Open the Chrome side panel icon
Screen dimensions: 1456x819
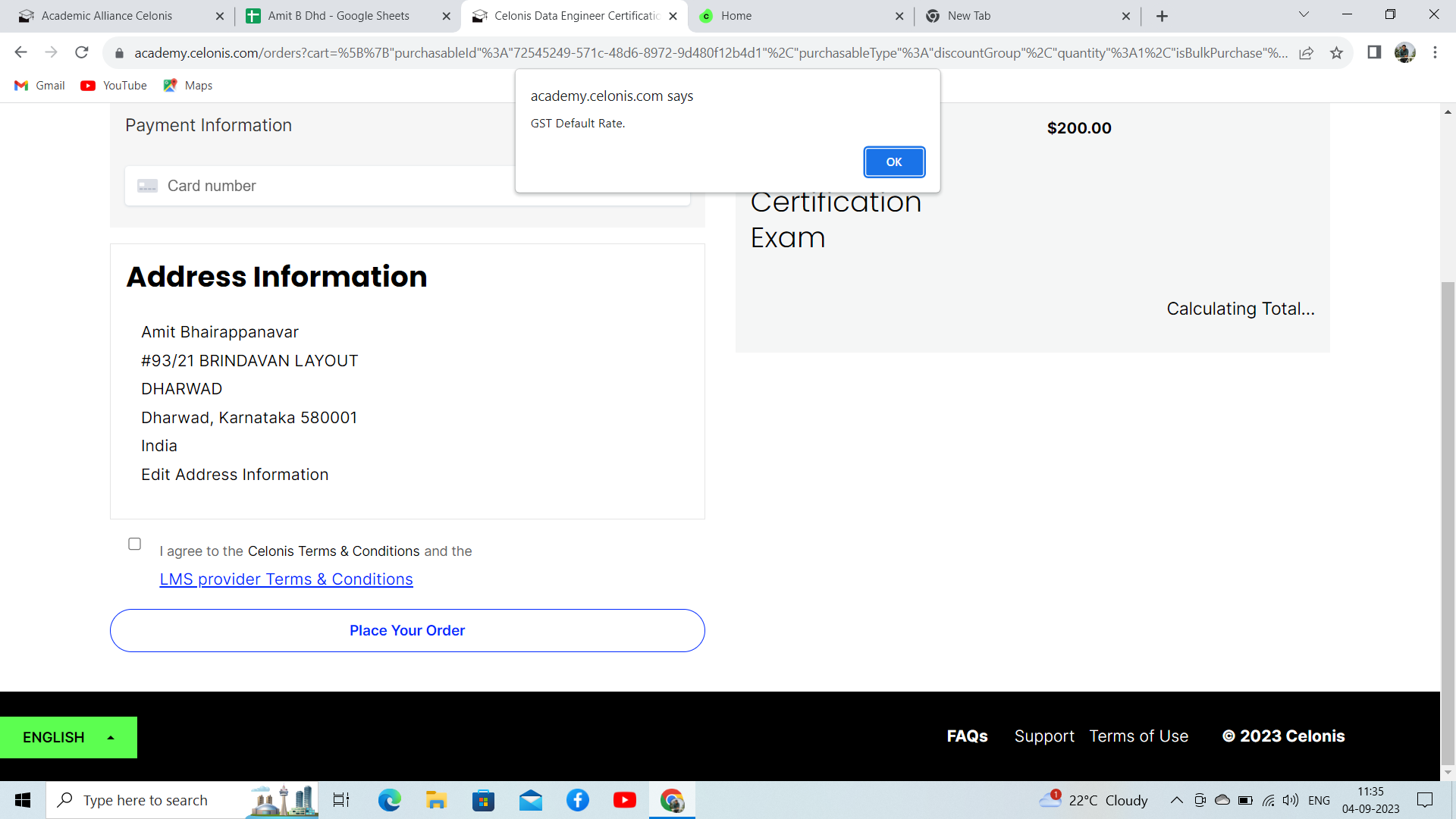(x=1374, y=52)
